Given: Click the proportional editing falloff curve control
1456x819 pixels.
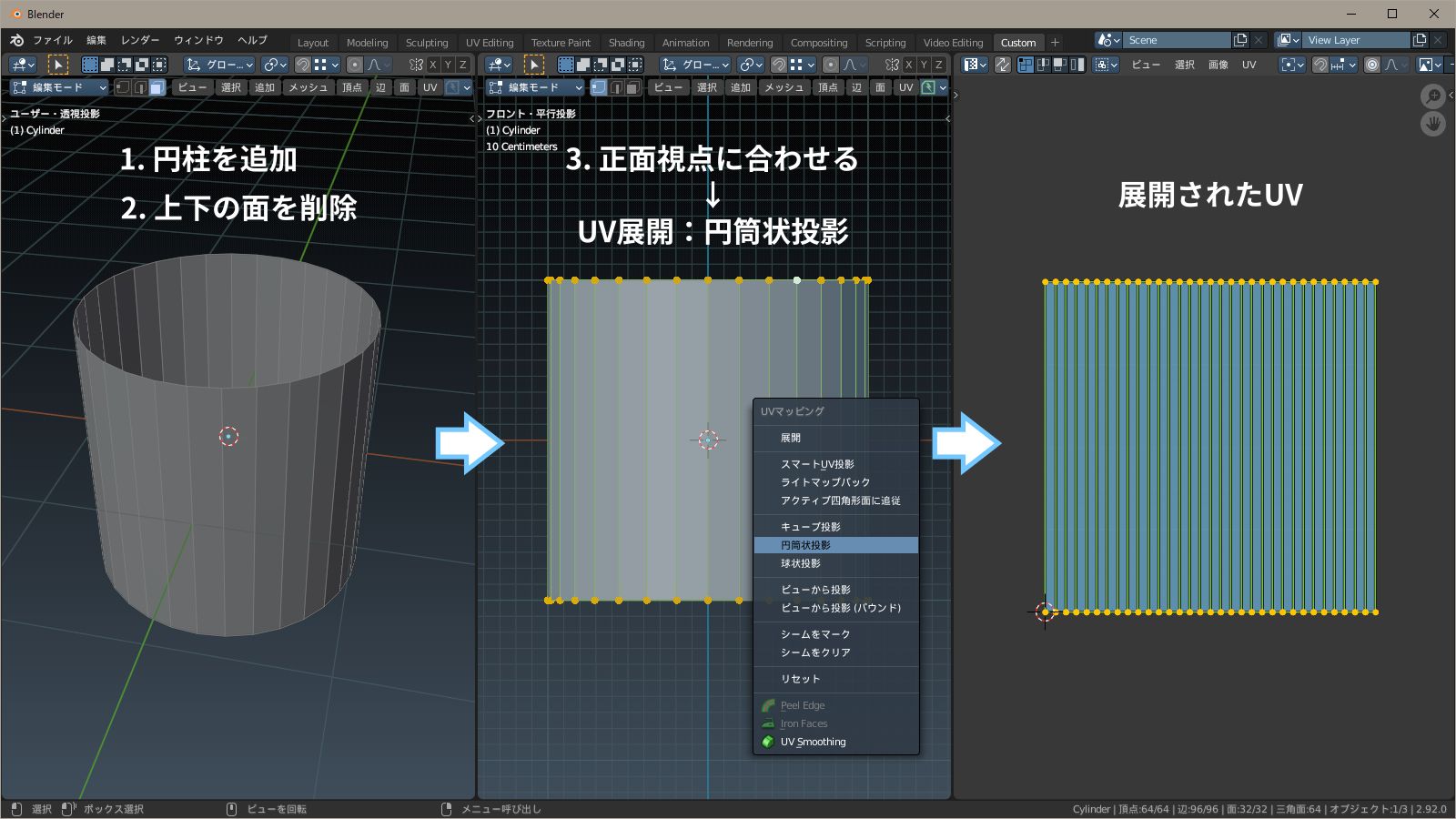Looking at the screenshot, I should [375, 64].
